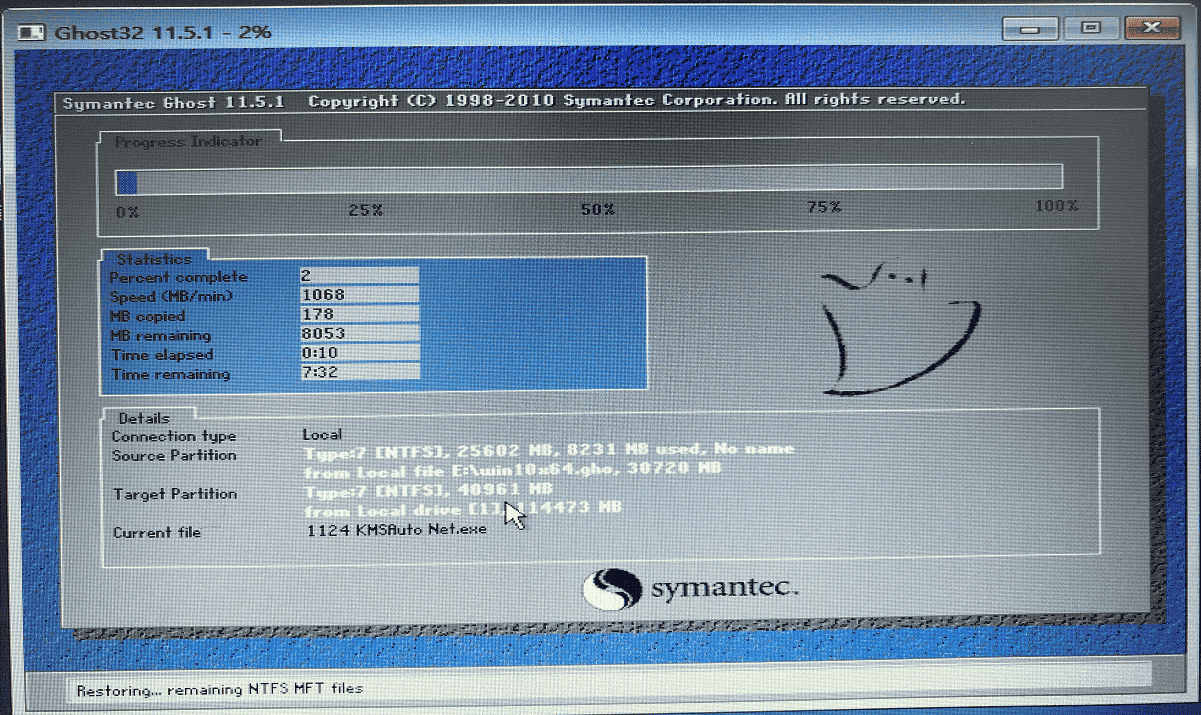Click the status bar Restoring message
This screenshot has height=715, width=1201.
pyautogui.click(x=219, y=689)
